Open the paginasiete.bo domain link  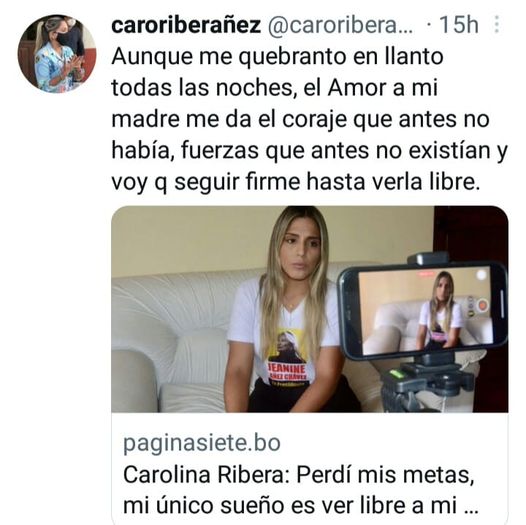point(202,443)
